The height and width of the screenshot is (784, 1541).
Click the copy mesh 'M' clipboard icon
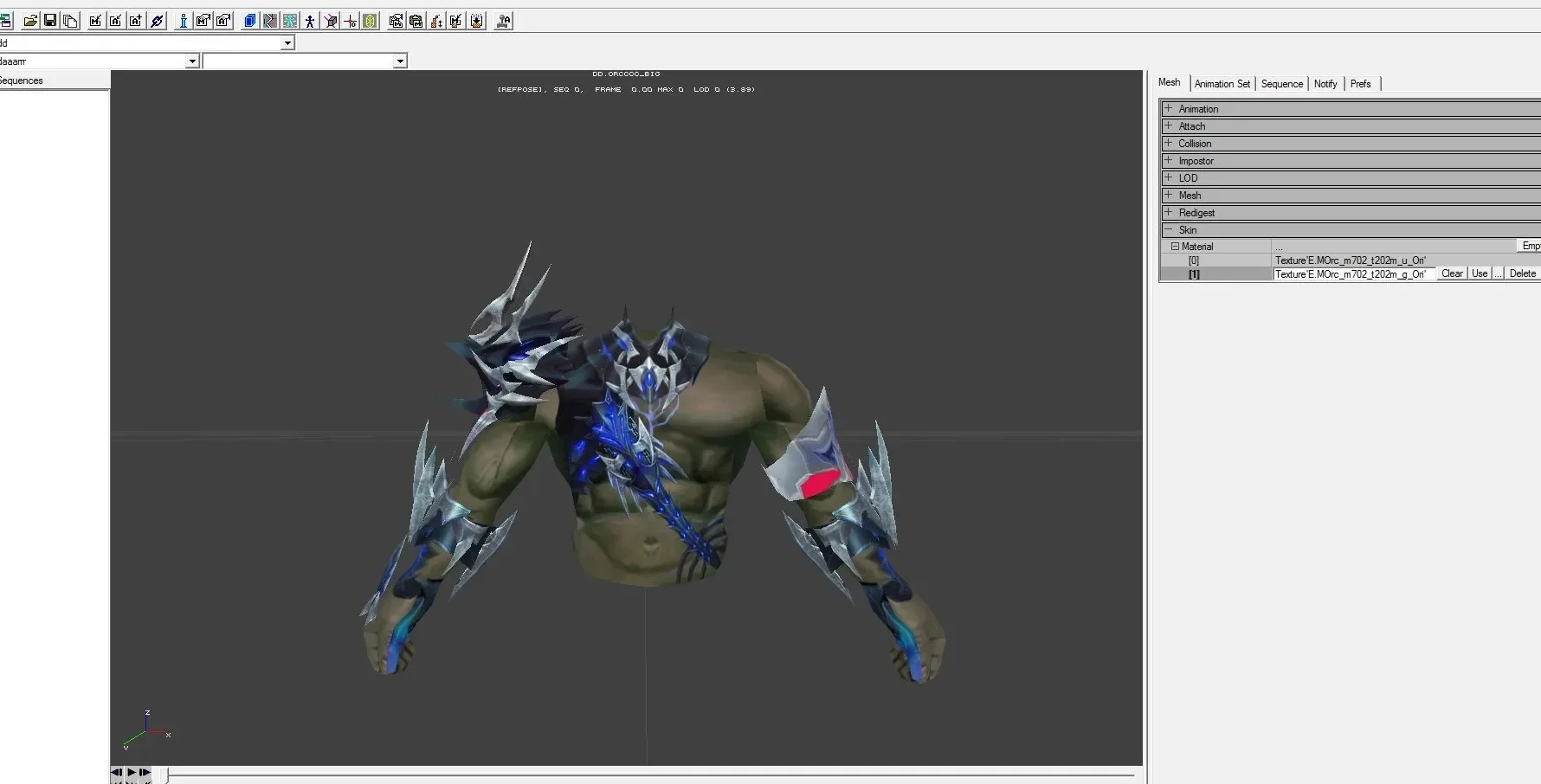click(396, 21)
